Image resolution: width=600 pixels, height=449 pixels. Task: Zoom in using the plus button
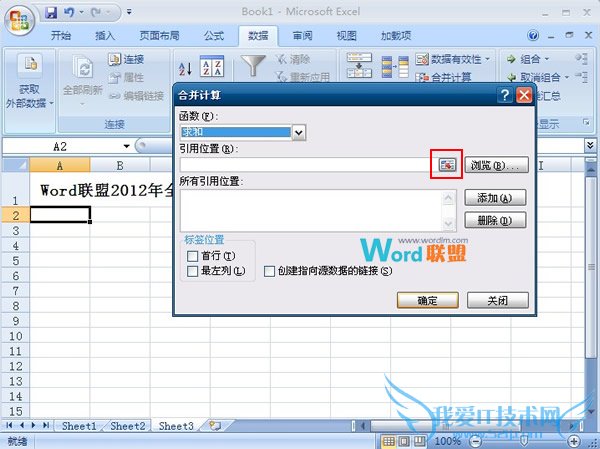click(x=574, y=441)
